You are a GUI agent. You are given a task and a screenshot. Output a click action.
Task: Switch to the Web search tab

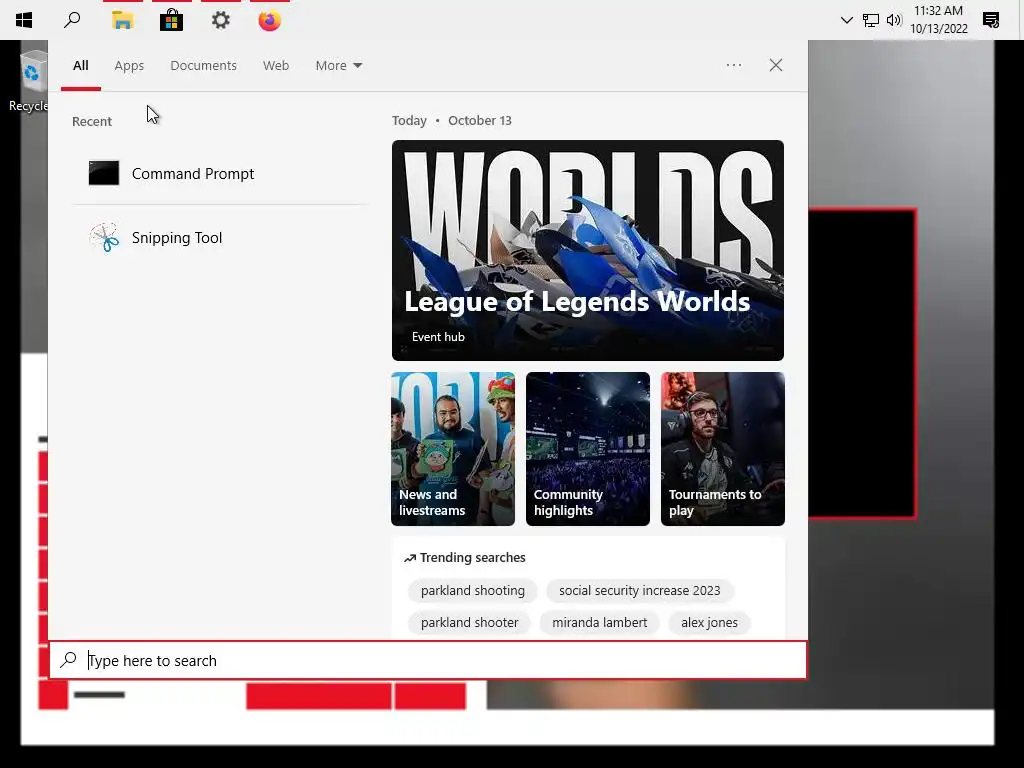(276, 66)
